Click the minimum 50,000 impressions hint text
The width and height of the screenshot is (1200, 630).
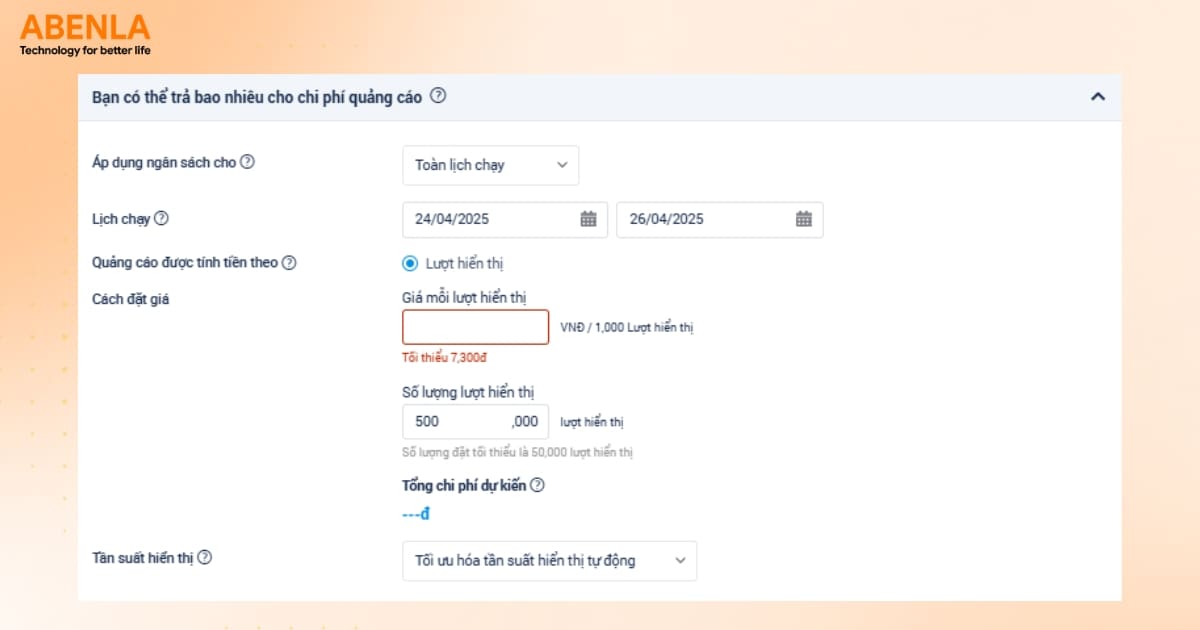click(x=518, y=452)
